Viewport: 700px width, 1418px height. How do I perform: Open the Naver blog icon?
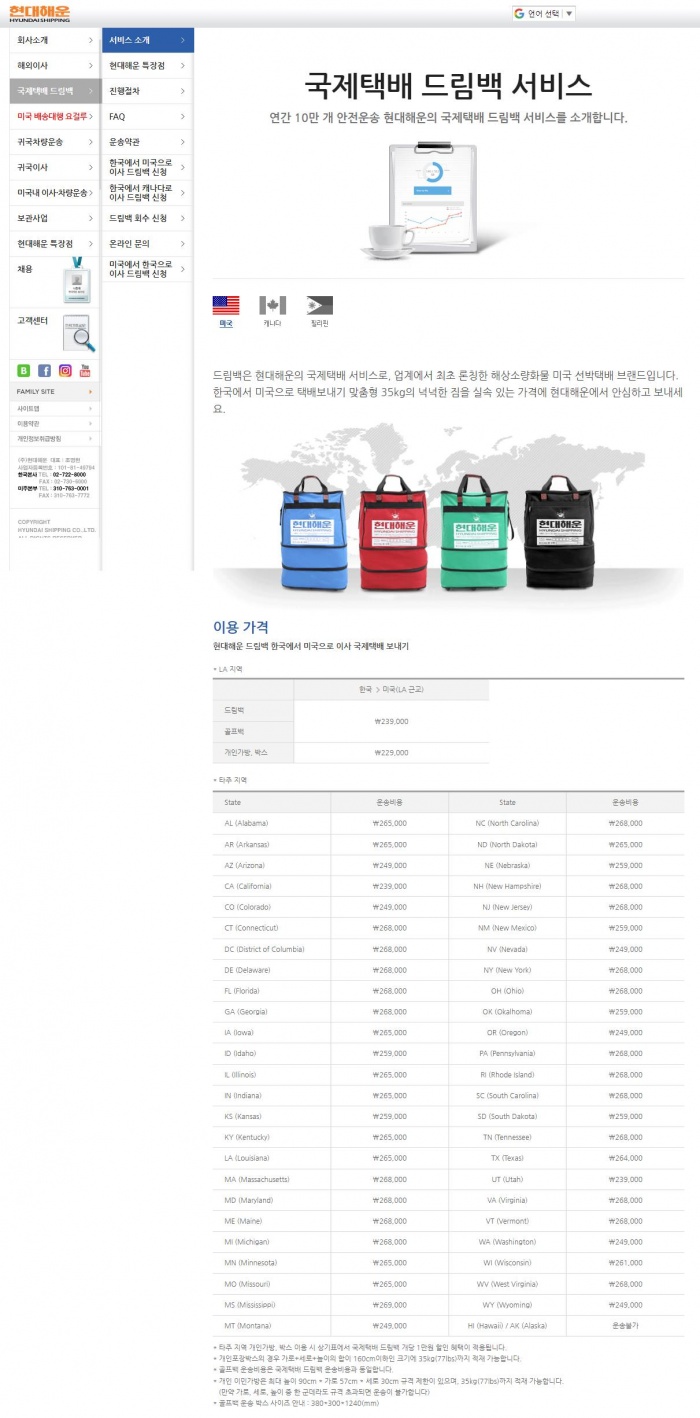click(x=24, y=370)
